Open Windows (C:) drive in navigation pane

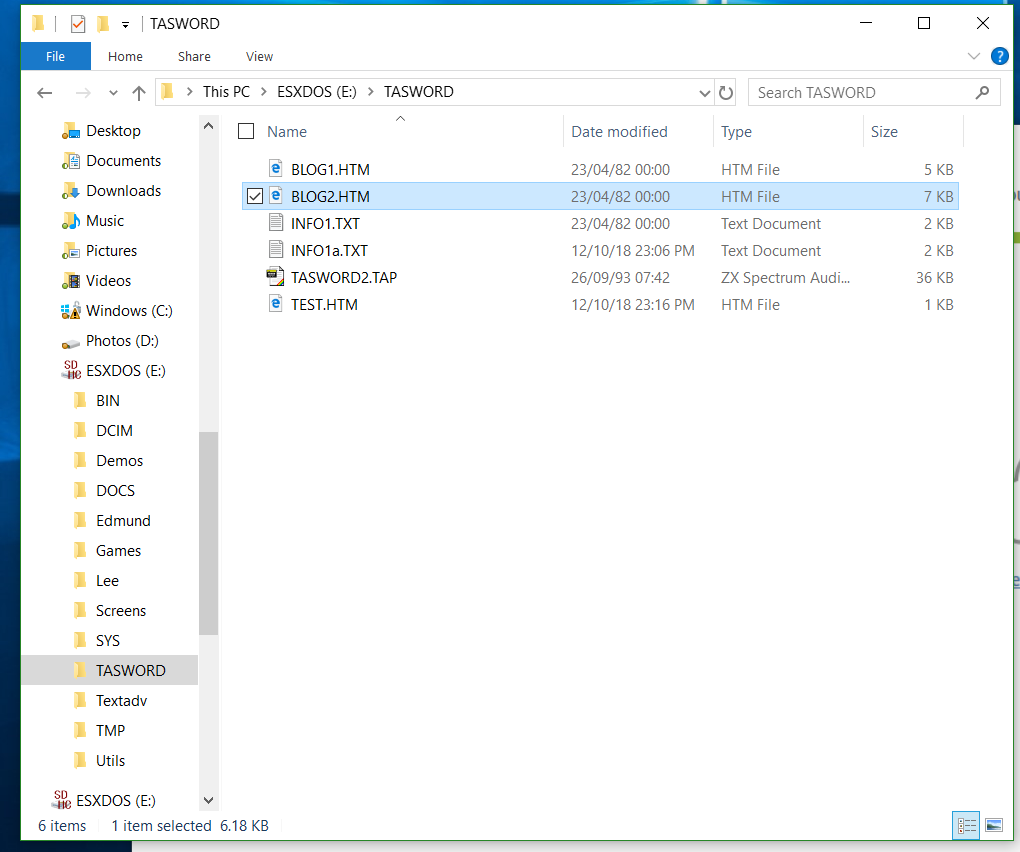[129, 310]
